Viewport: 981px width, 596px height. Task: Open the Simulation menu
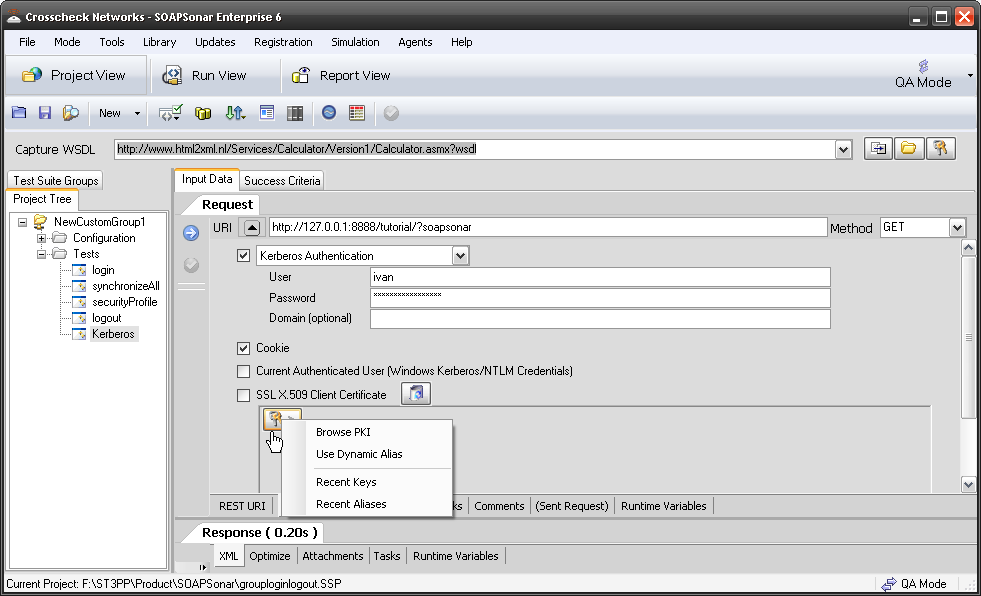click(x=355, y=42)
